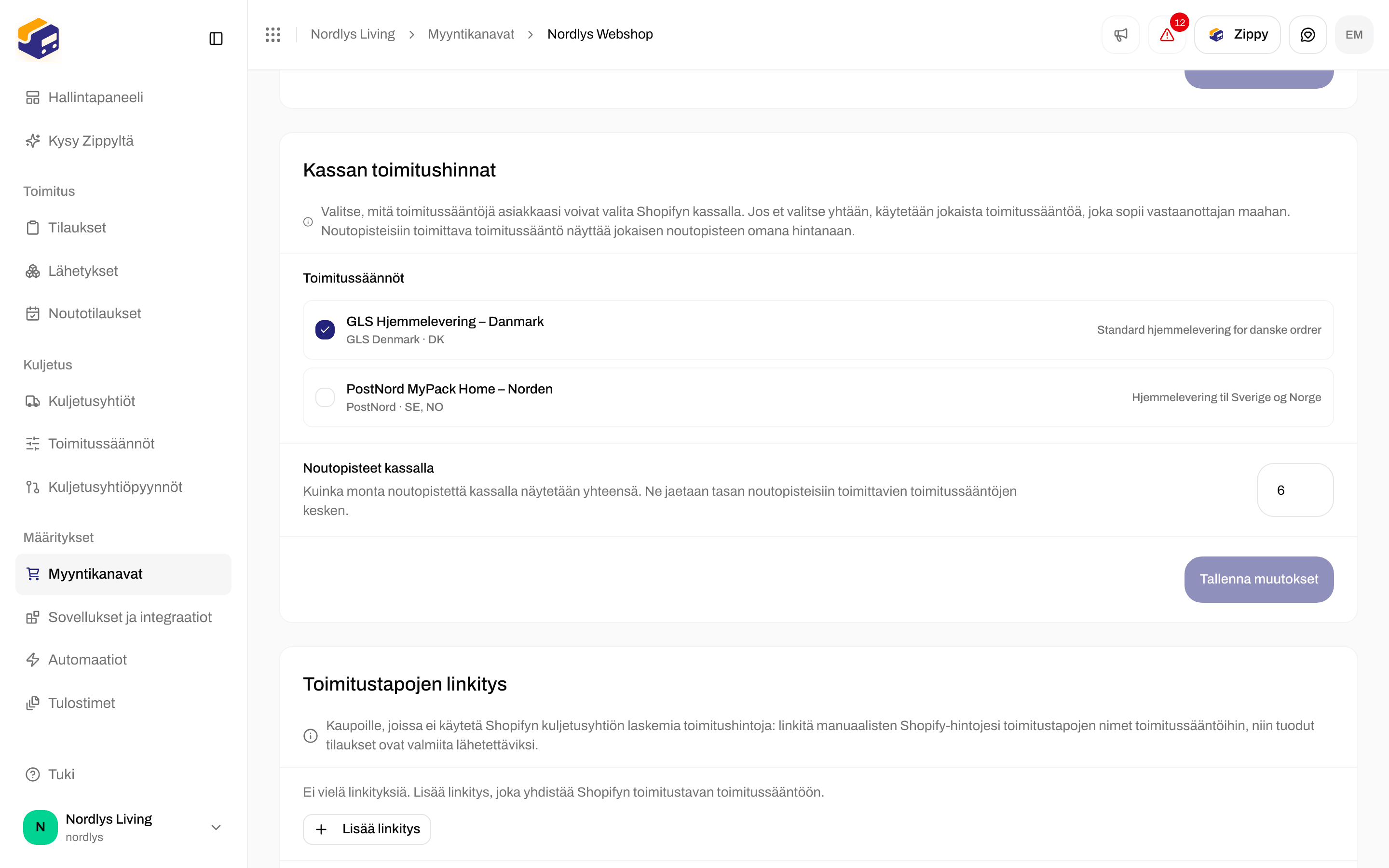The image size is (1389, 868).
Task: Go to Automaatiot
Action: (123, 660)
